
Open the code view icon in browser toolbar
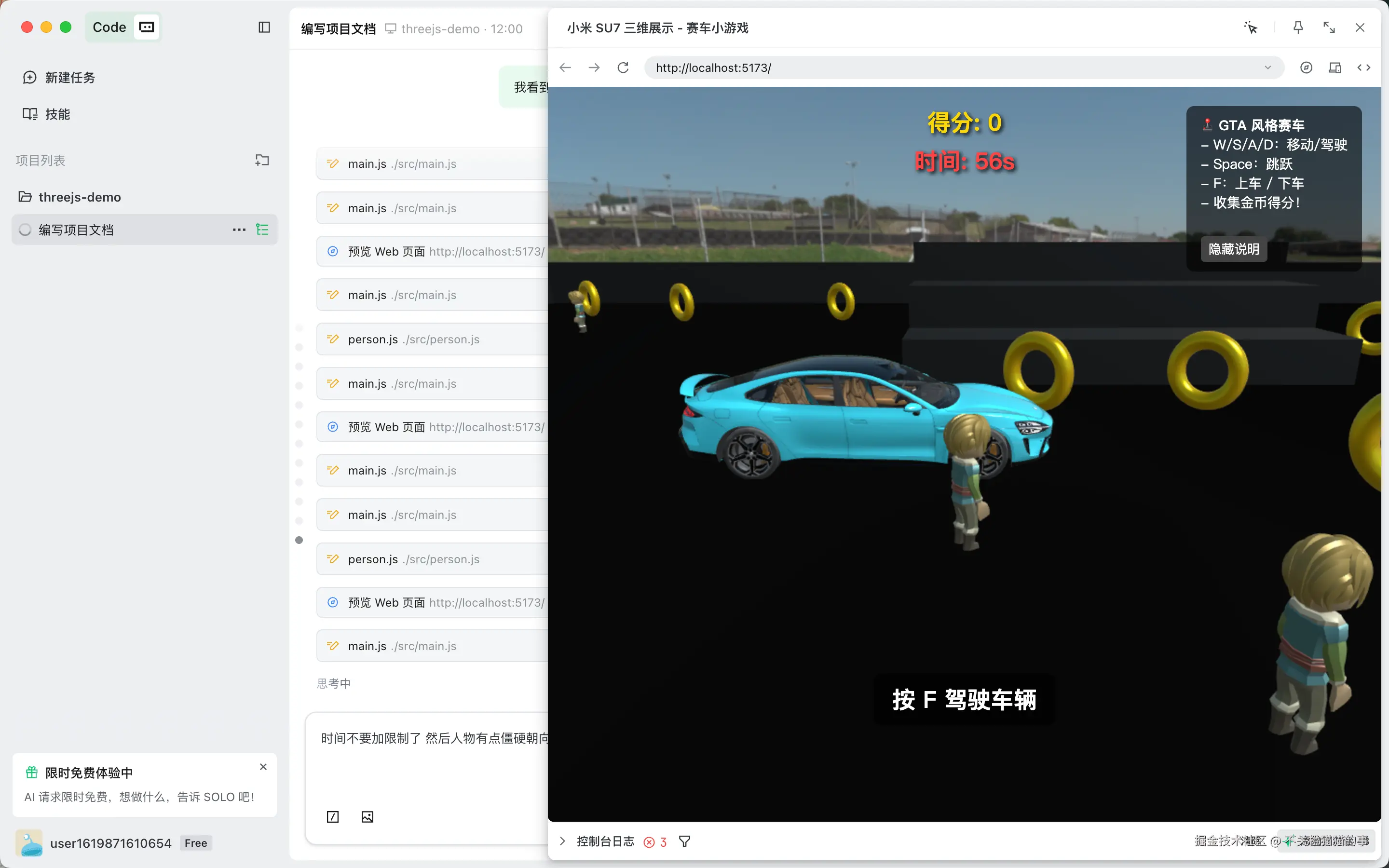coord(1365,67)
